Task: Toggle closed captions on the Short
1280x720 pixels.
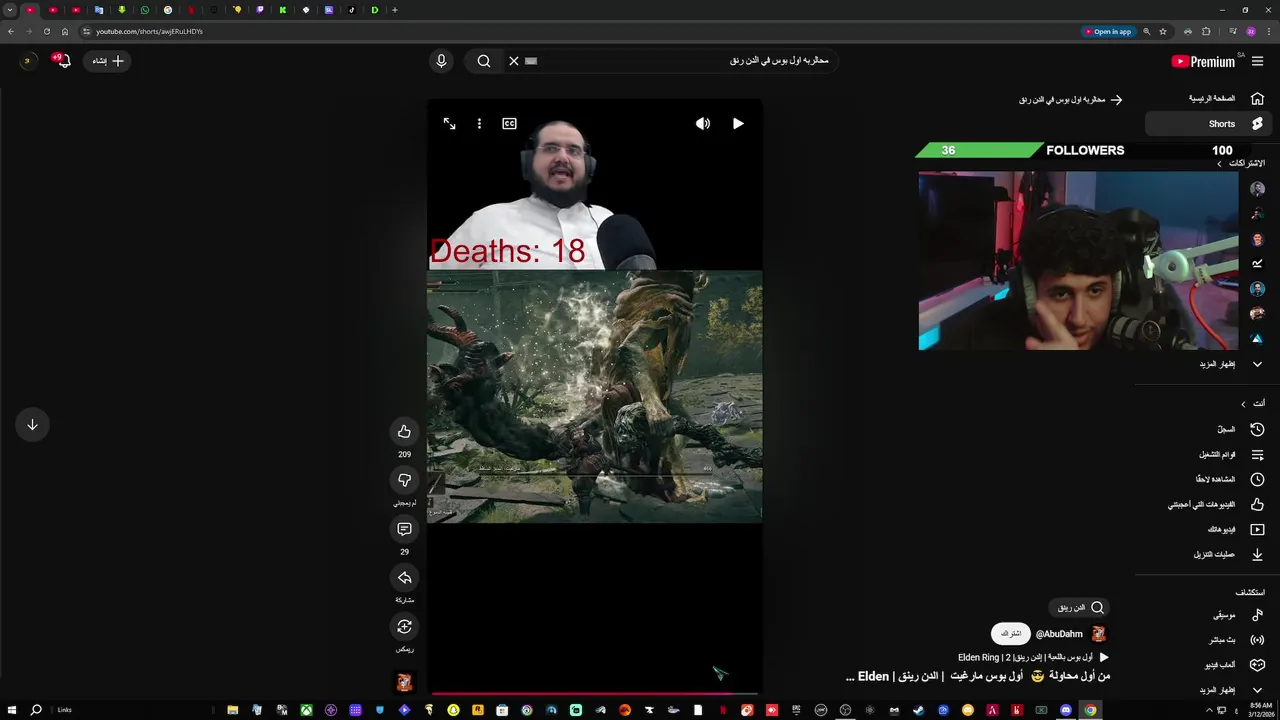Action: tap(509, 124)
